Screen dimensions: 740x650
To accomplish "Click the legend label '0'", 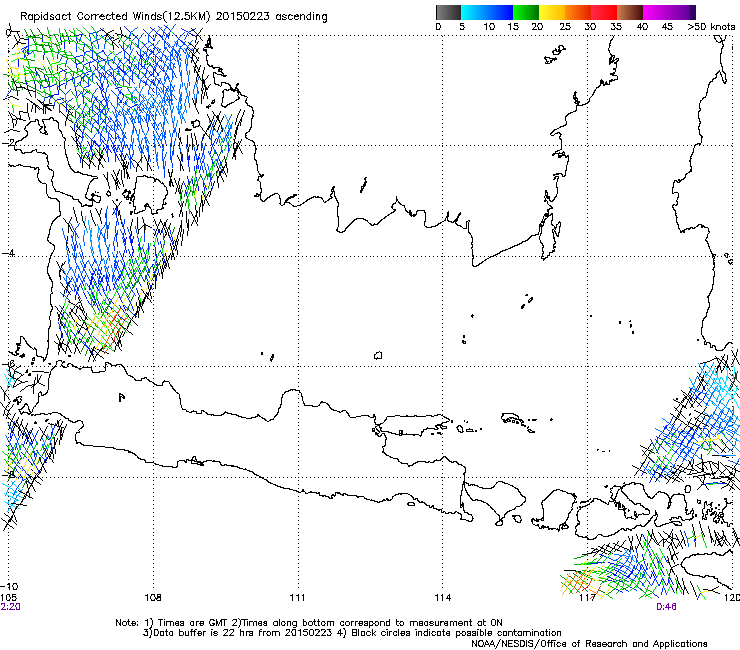I will [438, 27].
